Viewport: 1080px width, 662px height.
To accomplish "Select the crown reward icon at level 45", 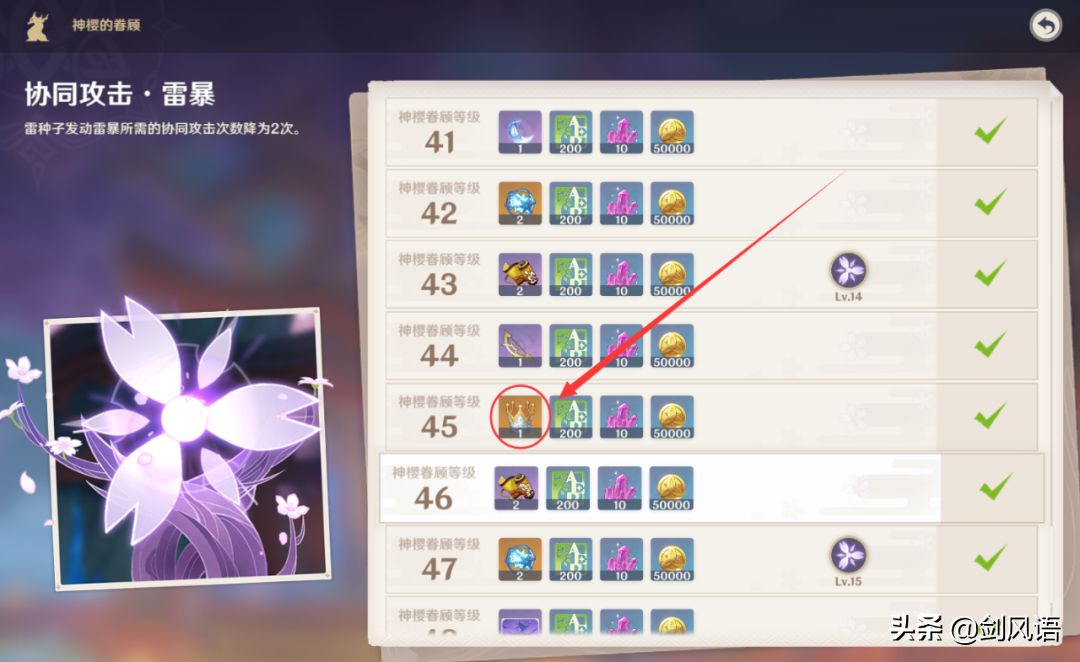I will click(x=520, y=417).
